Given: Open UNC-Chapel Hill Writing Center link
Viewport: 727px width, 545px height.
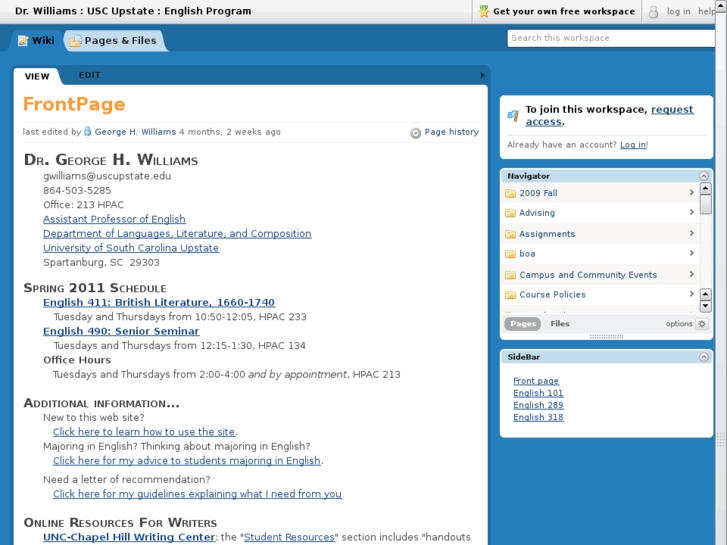Looking at the screenshot, I should coord(129,537).
